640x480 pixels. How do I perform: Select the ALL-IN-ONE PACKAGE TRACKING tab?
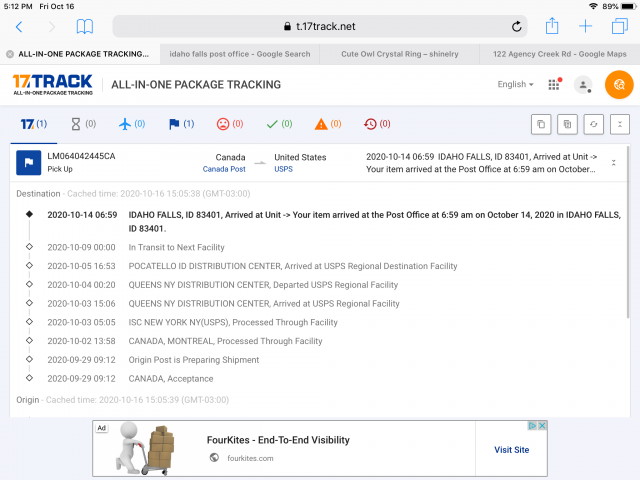pyautogui.click(x=80, y=54)
